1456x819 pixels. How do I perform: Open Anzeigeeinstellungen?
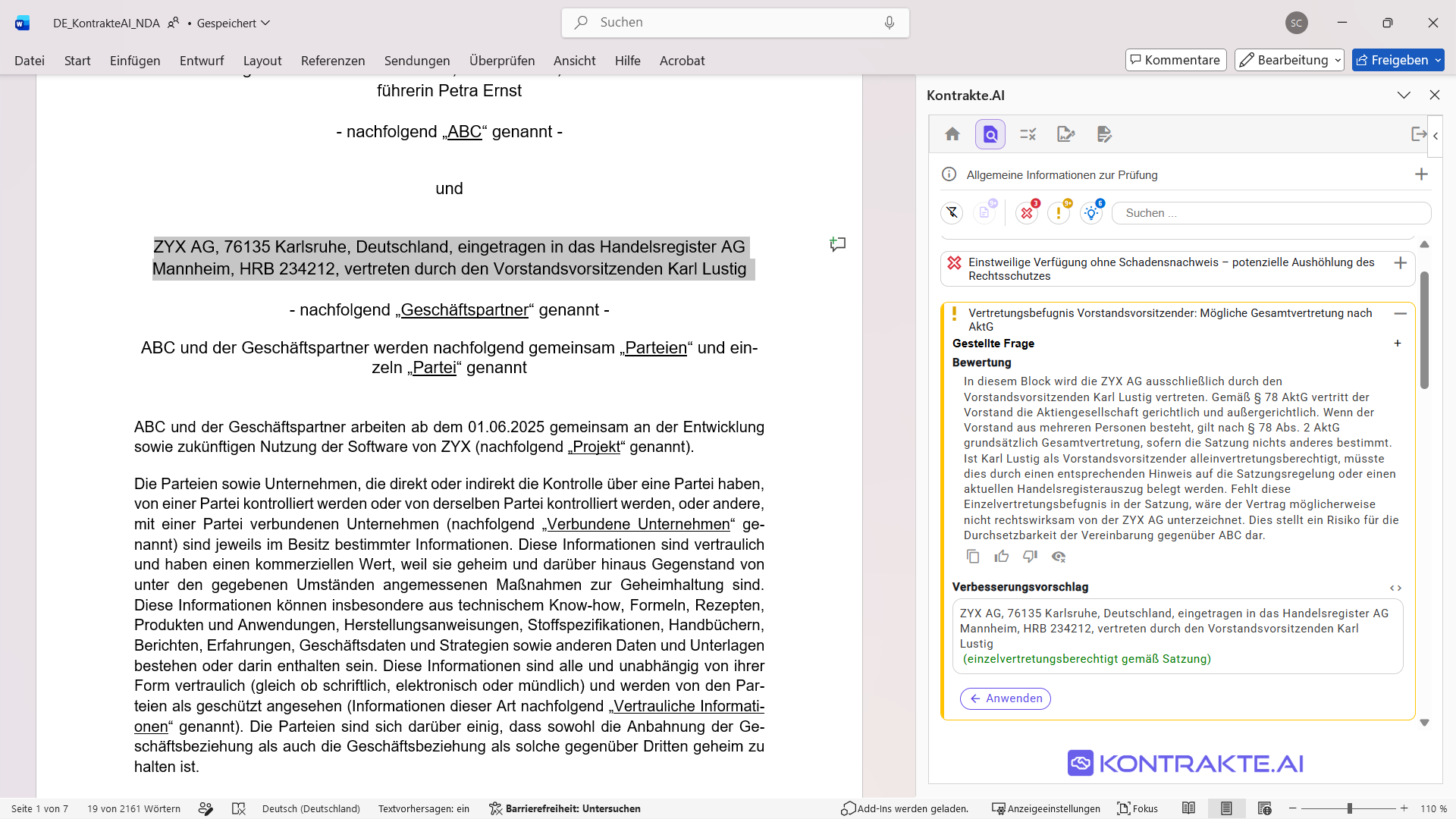click(1046, 808)
